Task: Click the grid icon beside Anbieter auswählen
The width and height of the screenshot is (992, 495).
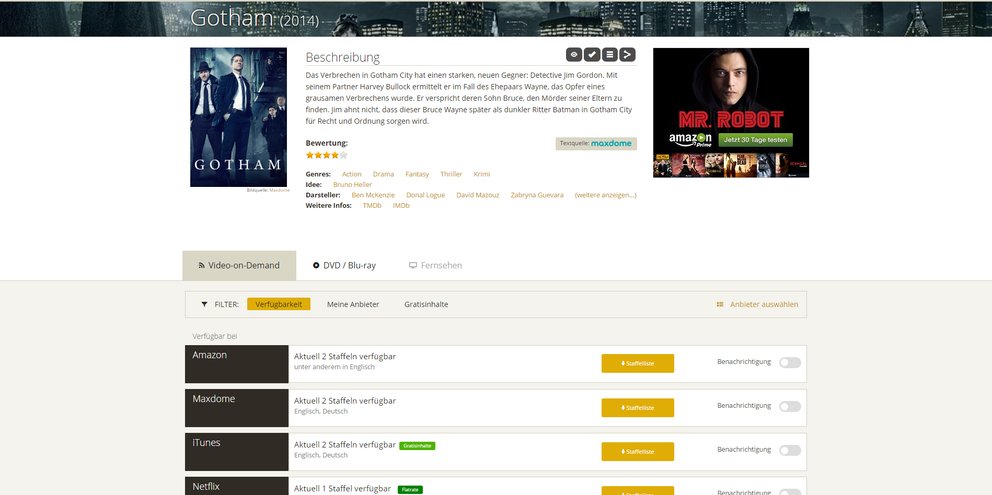Action: (x=720, y=304)
